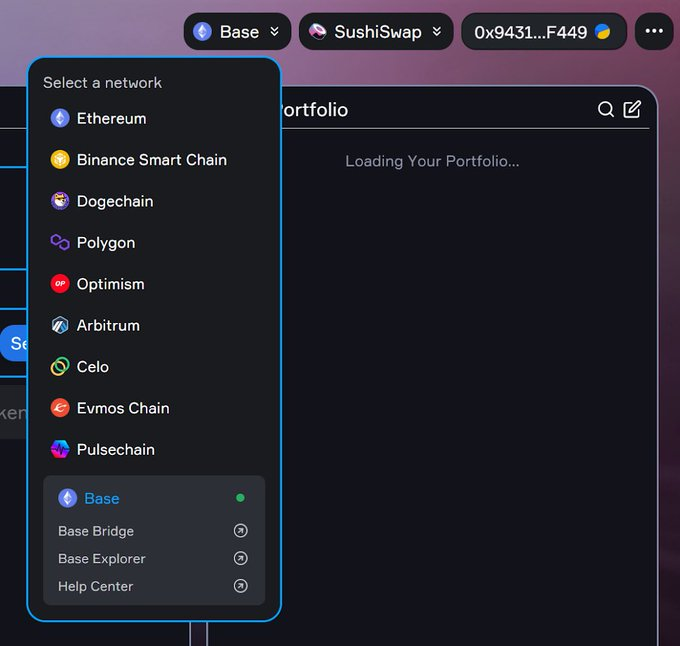This screenshot has height=646, width=680.
Task: Click the Portfolio panel title
Action: click(x=315, y=110)
